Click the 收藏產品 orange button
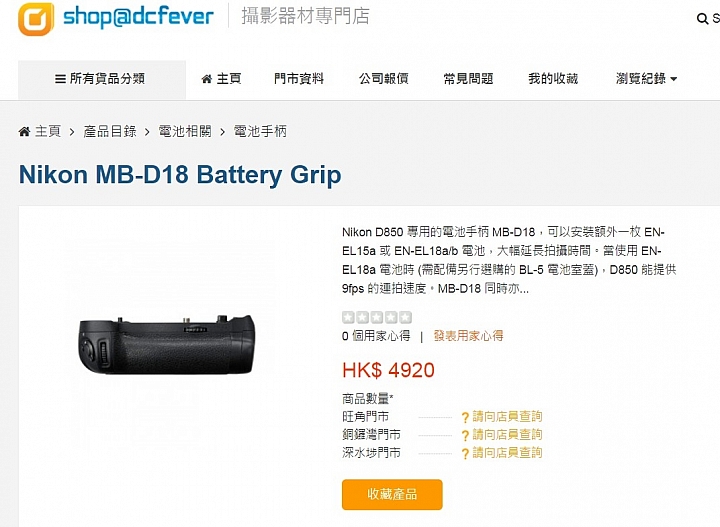 coord(392,494)
